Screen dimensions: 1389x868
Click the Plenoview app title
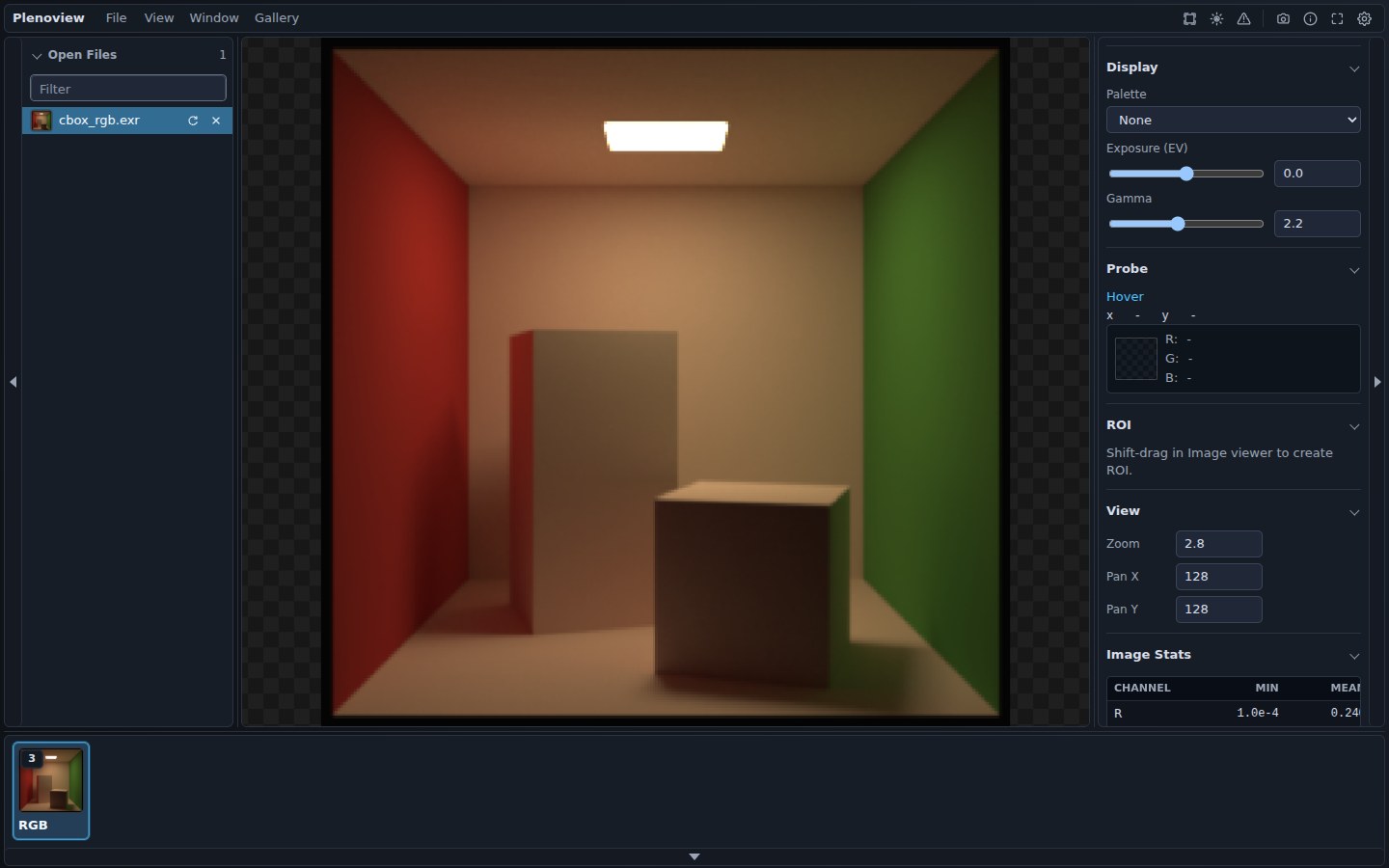tap(48, 18)
